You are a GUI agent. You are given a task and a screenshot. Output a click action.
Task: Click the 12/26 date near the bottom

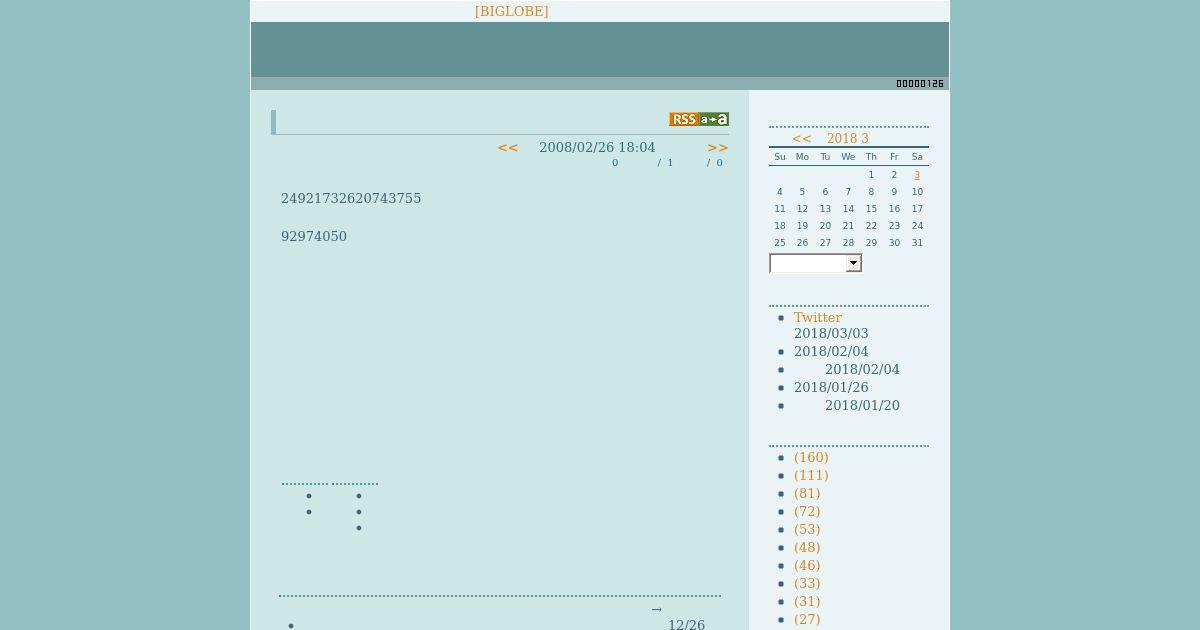(687, 625)
